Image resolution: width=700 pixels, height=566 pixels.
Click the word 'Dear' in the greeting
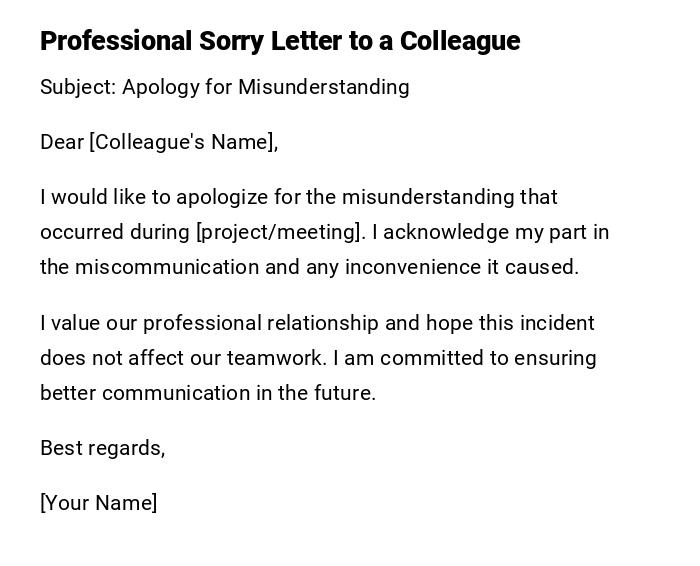click(62, 142)
